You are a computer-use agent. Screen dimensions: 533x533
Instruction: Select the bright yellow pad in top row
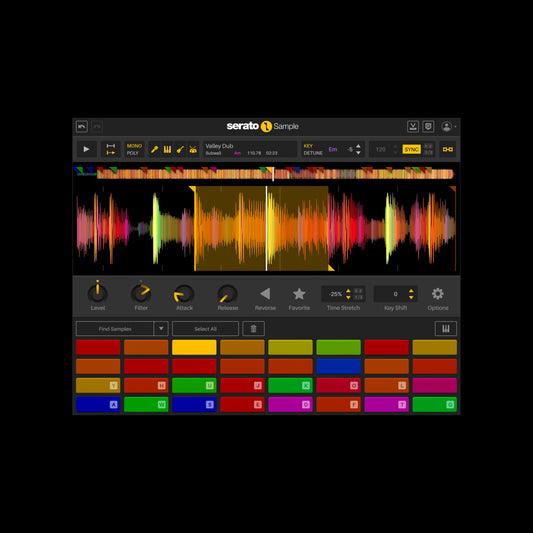tap(194, 347)
